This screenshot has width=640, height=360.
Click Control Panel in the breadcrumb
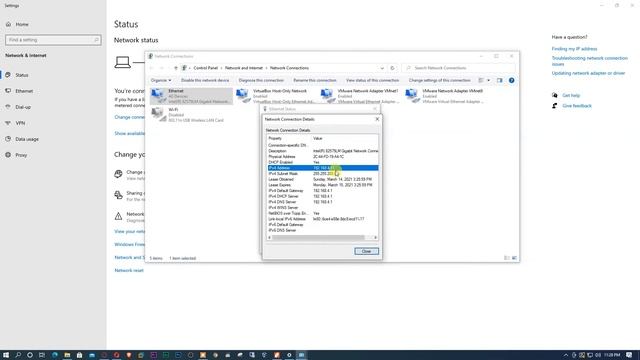206,68
